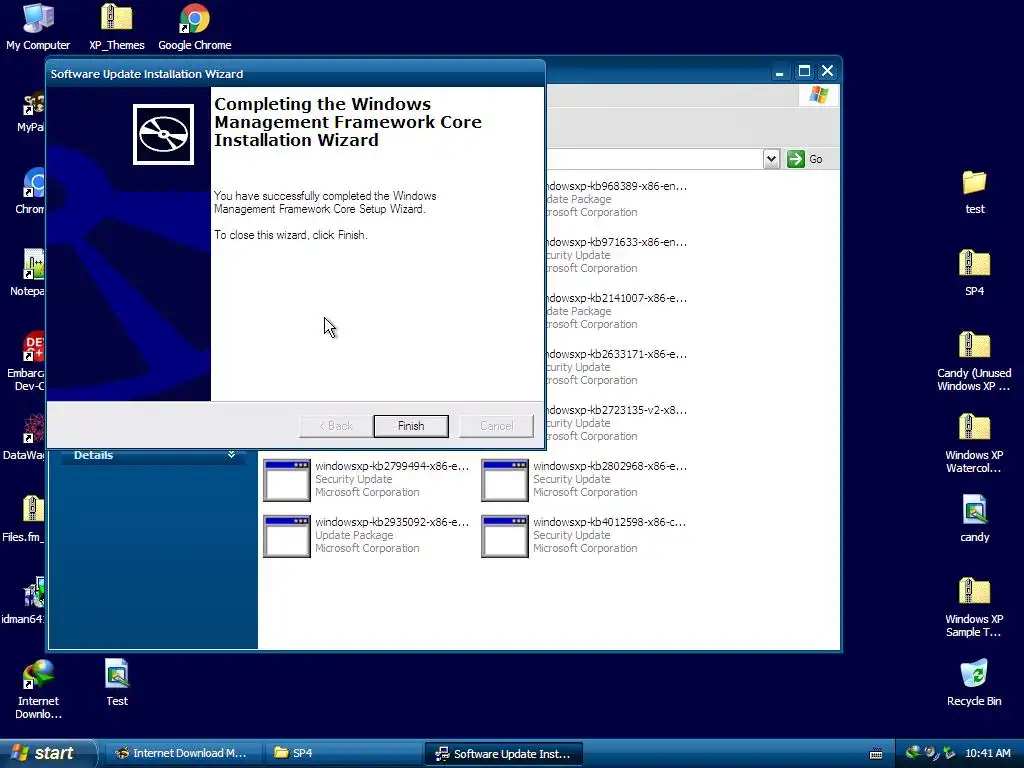This screenshot has width=1024, height=768.
Task: Click the Windows flag logo in explorer
Action: click(818, 95)
